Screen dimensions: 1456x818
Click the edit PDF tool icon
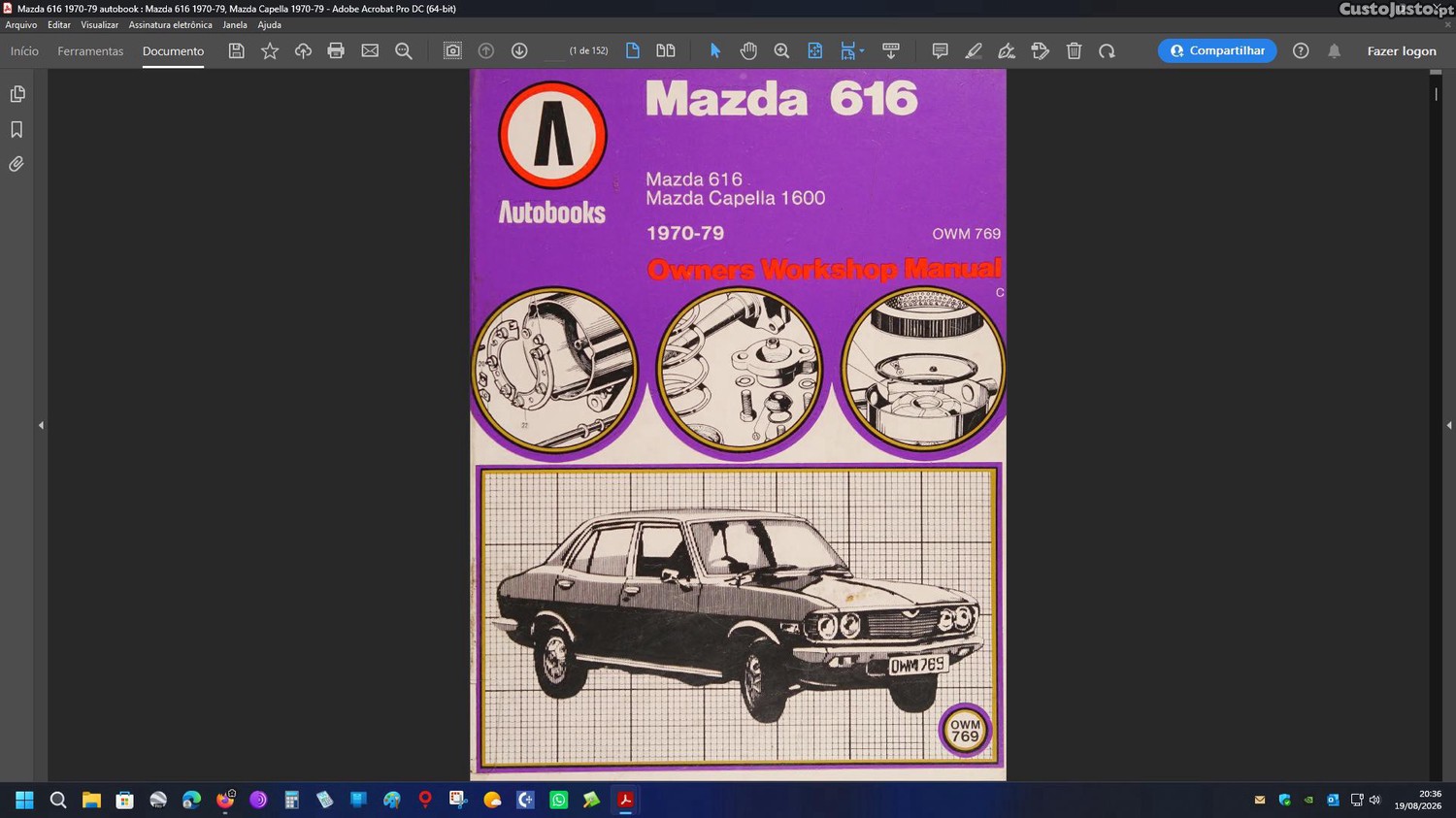click(x=1040, y=50)
